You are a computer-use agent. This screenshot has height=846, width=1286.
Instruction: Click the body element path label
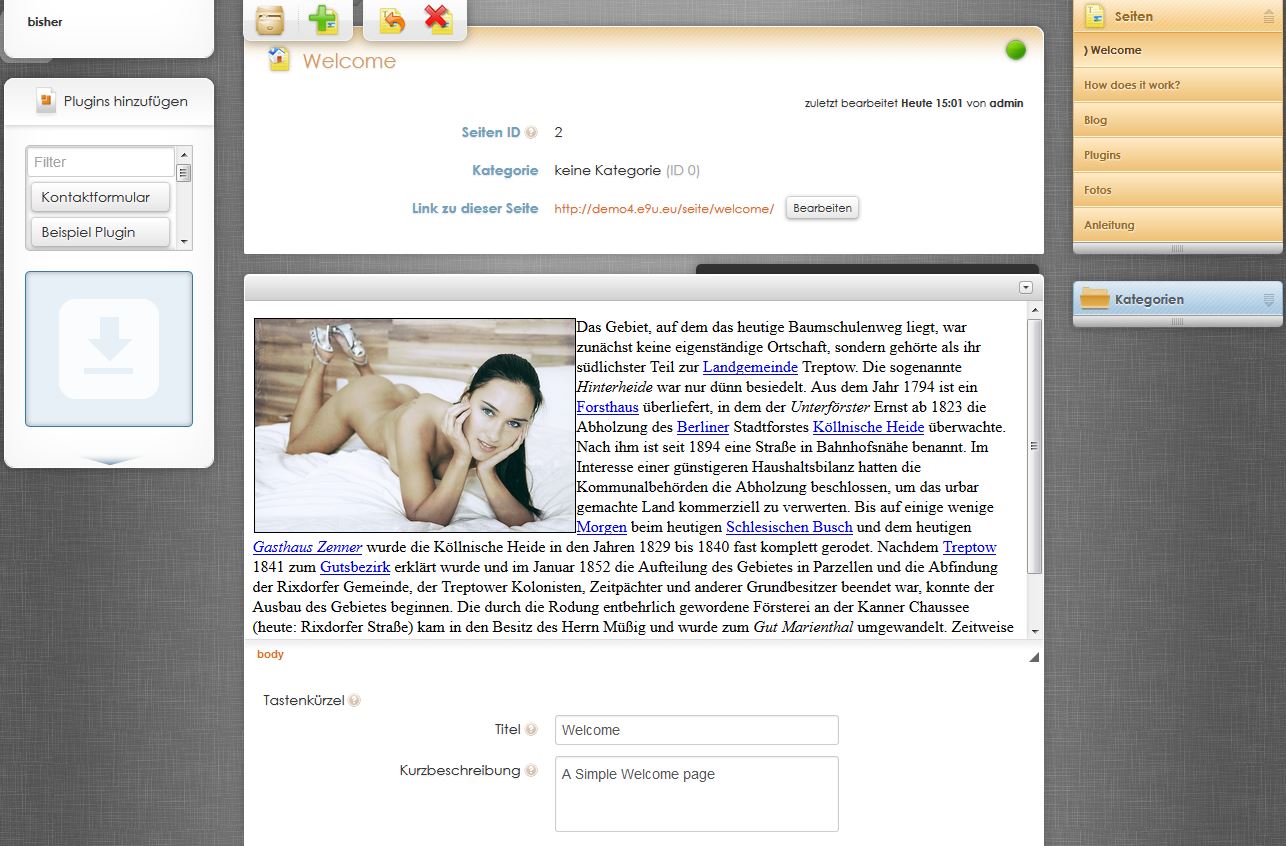pos(270,654)
